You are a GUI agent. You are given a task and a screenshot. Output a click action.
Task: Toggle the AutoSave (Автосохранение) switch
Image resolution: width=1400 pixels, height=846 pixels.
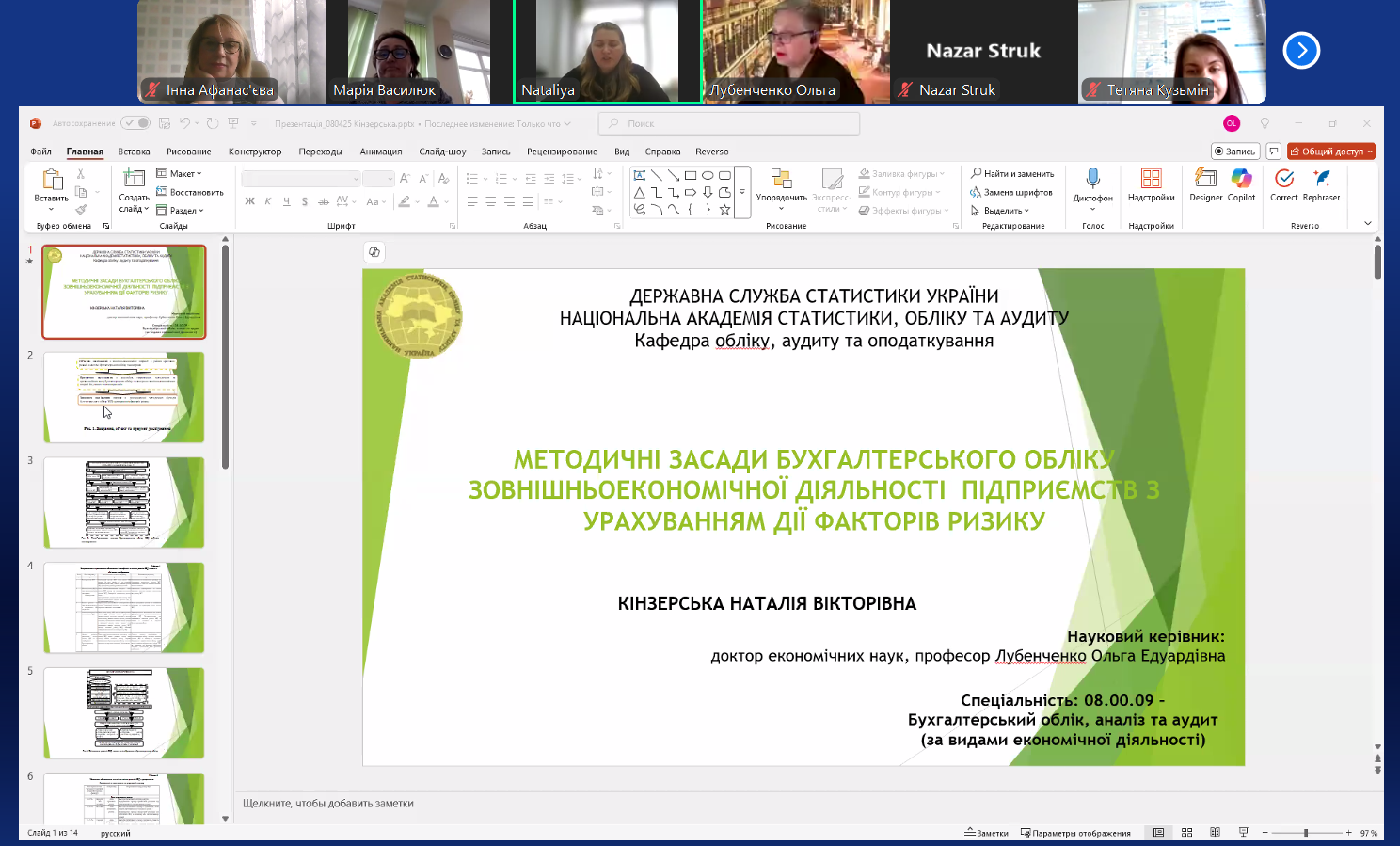click(135, 123)
